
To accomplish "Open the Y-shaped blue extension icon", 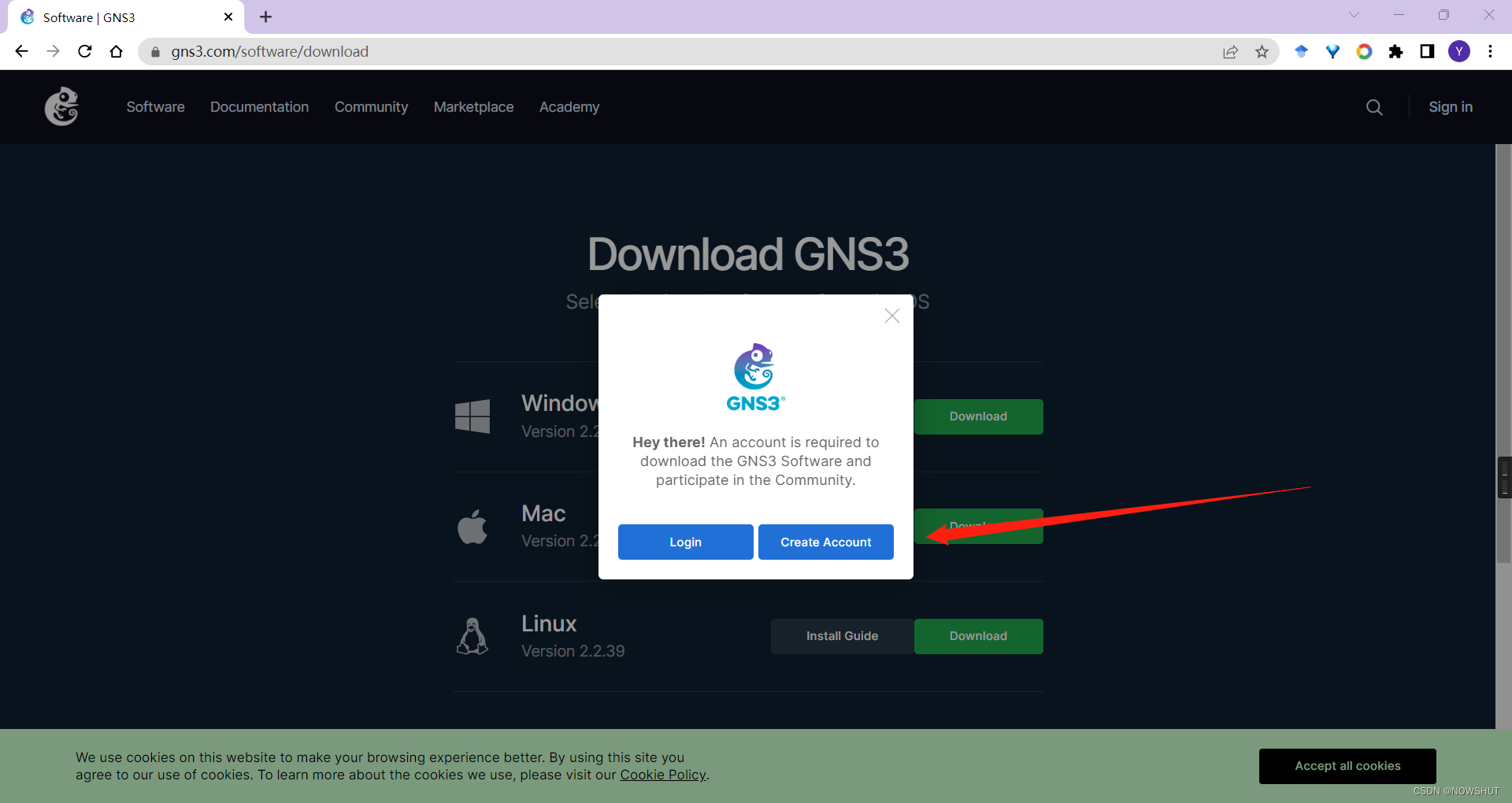I will [1332, 51].
